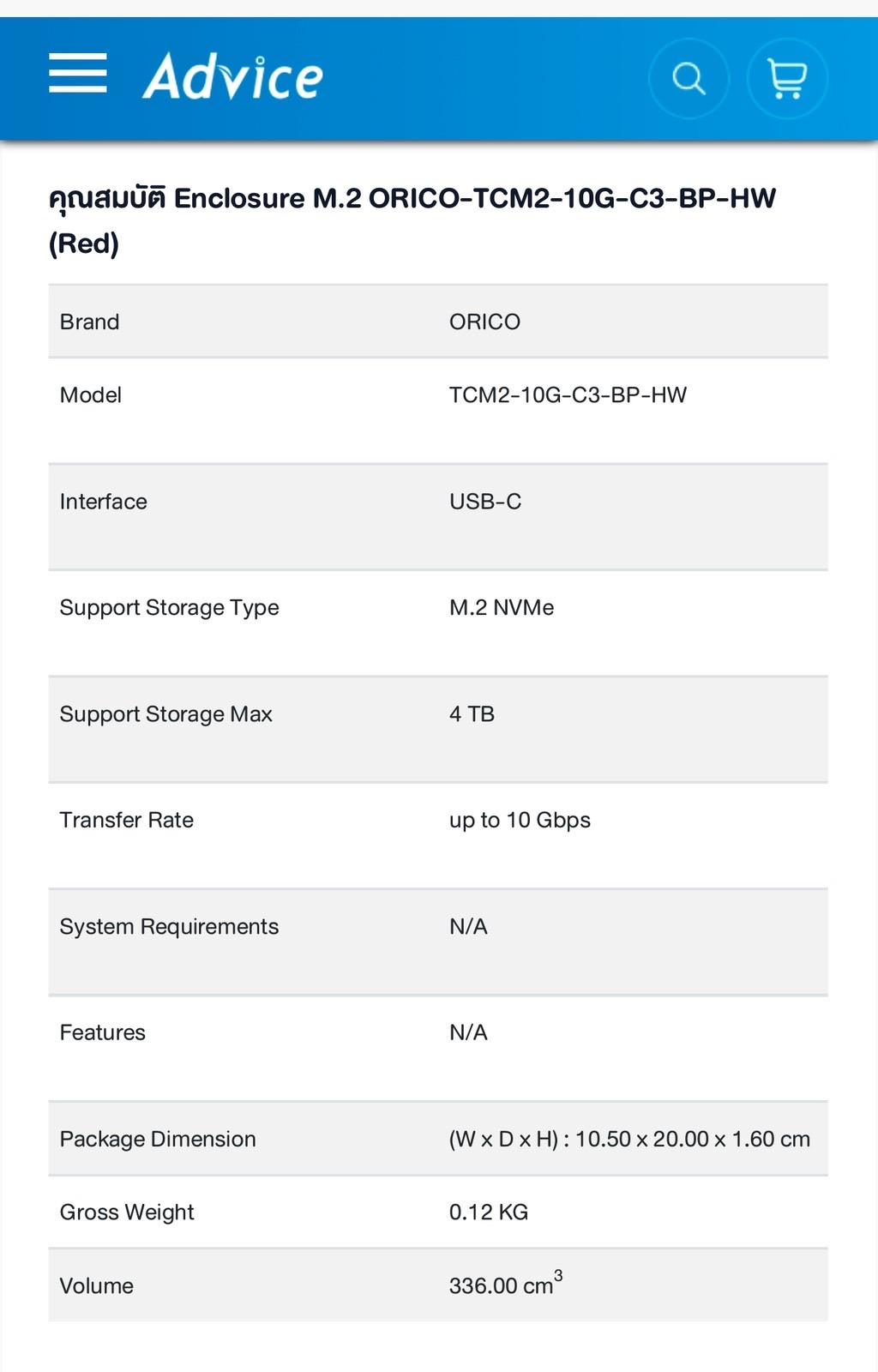This screenshot has width=878, height=1372.
Task: Select the up to 10 Gbps value
Action: (520, 821)
